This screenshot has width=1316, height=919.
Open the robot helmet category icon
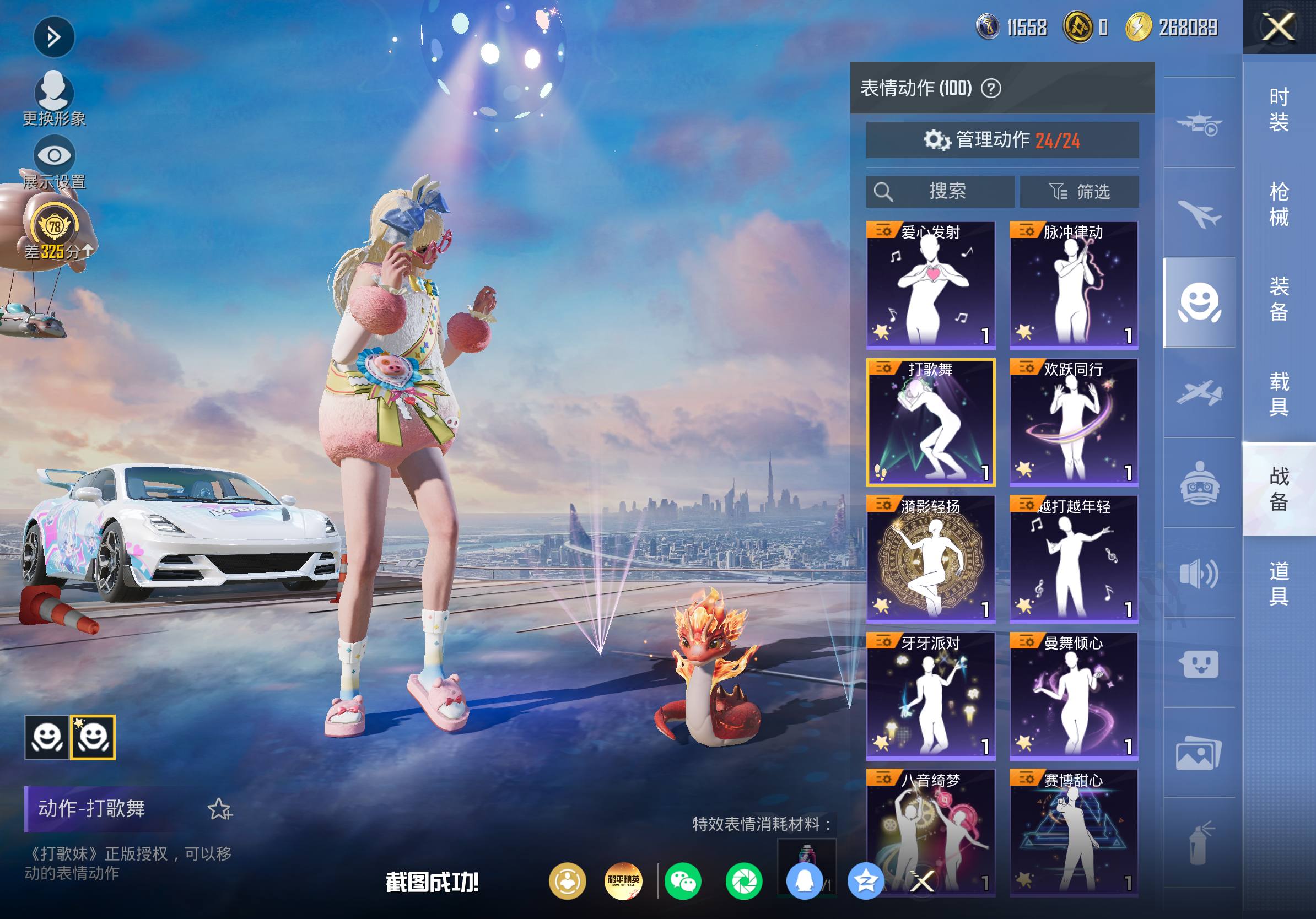point(1199,483)
